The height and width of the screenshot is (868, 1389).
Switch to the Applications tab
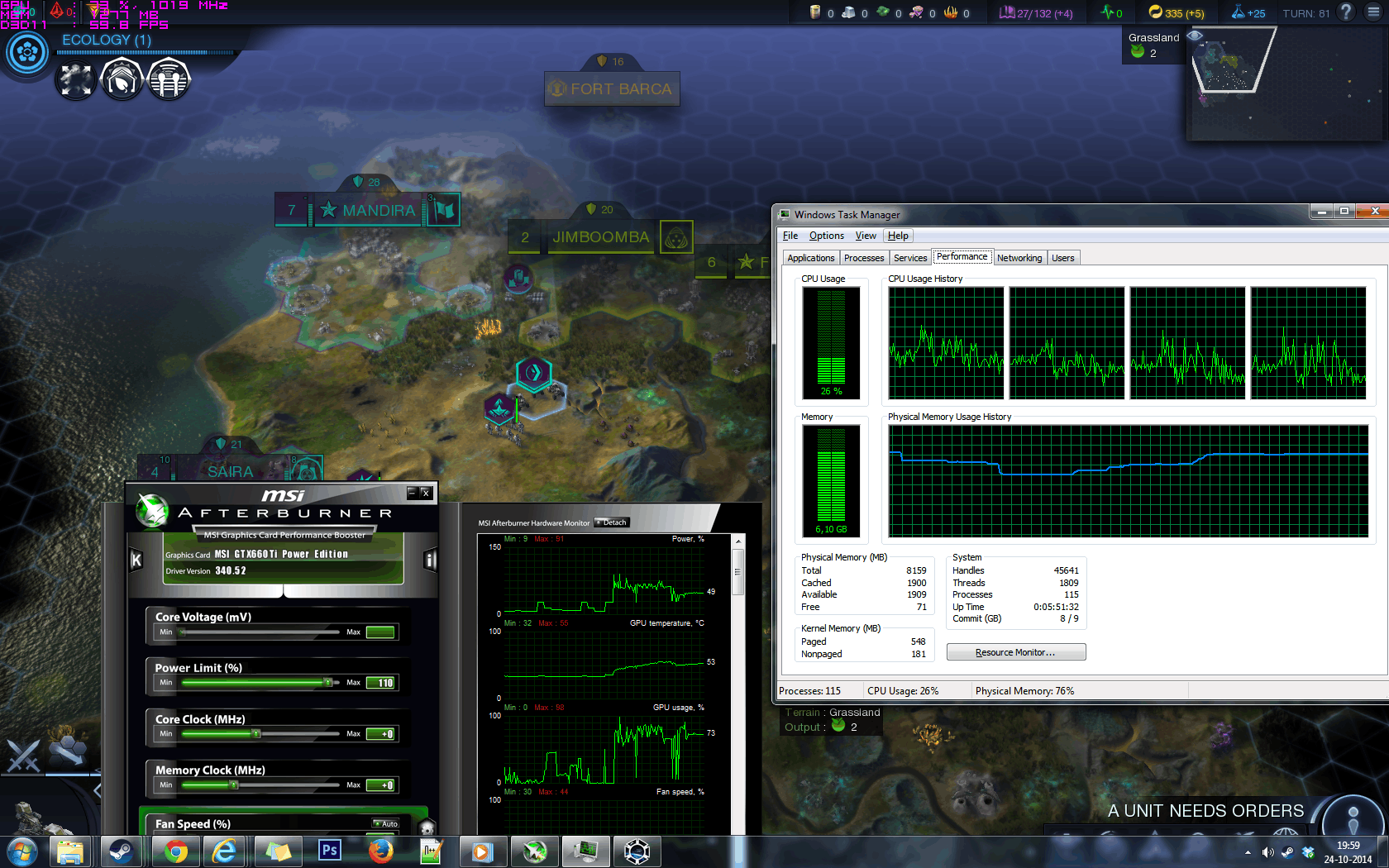[811, 258]
